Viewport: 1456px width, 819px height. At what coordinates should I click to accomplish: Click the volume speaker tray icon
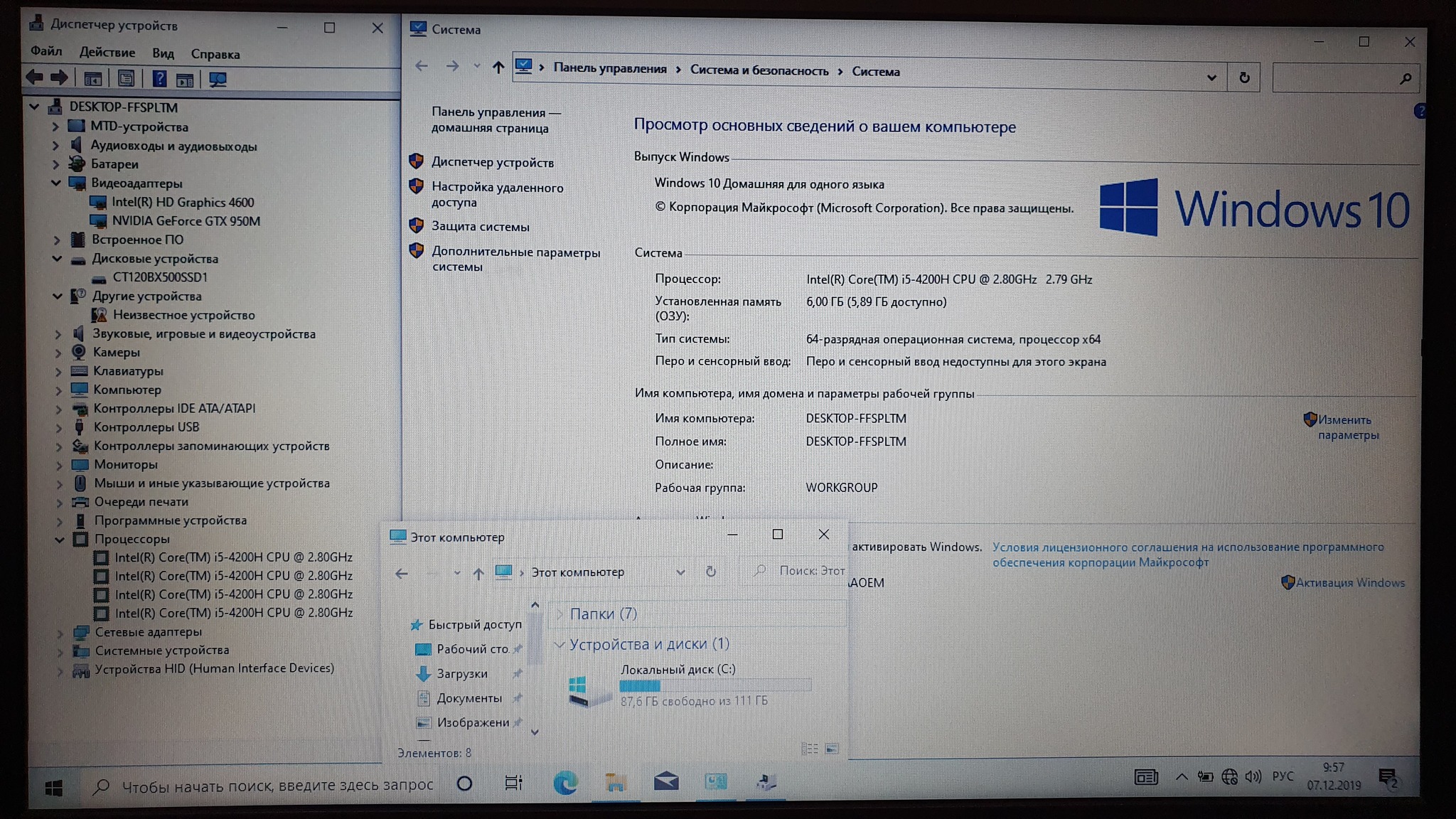(x=1253, y=776)
